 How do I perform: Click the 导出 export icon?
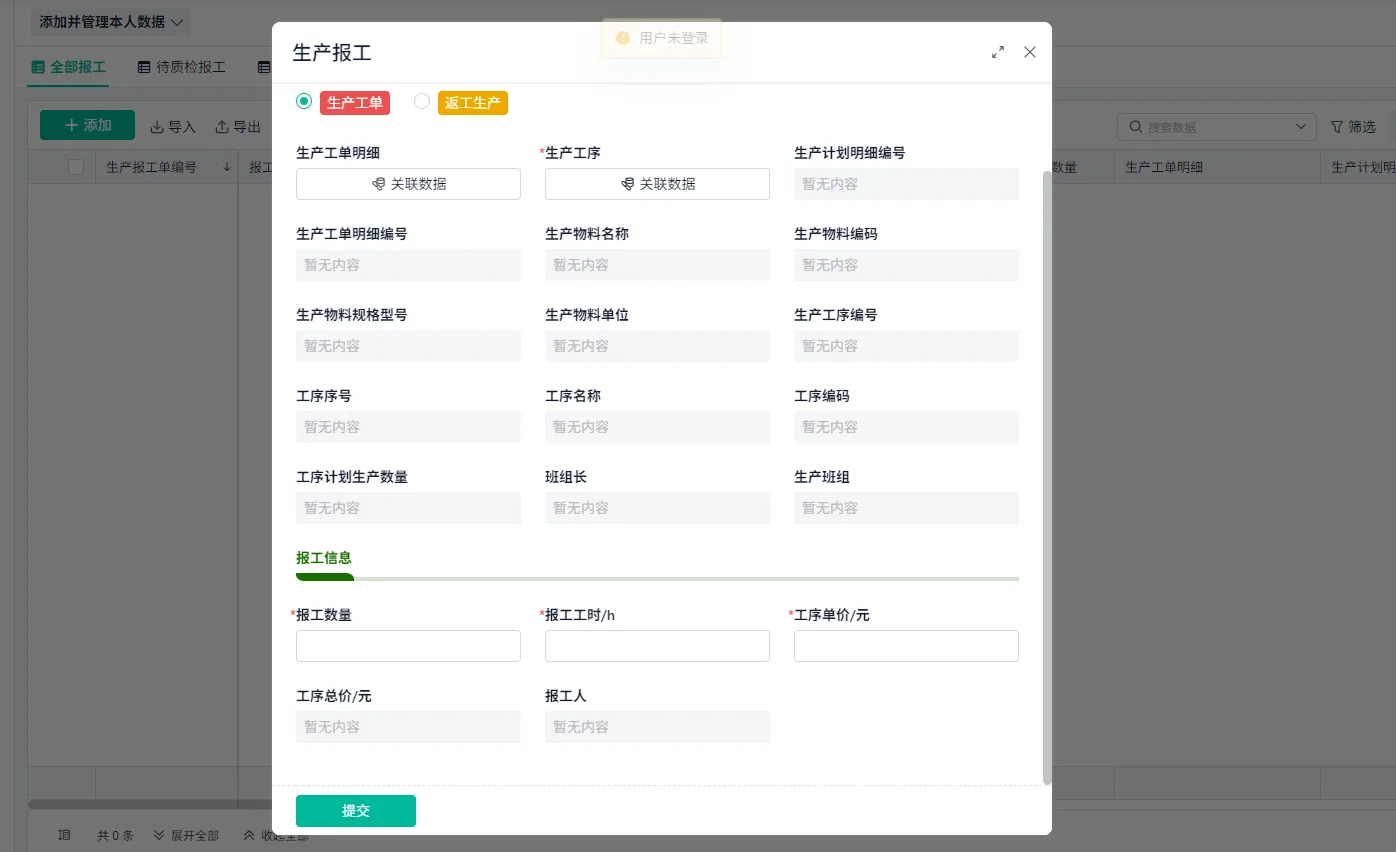pyautogui.click(x=222, y=127)
